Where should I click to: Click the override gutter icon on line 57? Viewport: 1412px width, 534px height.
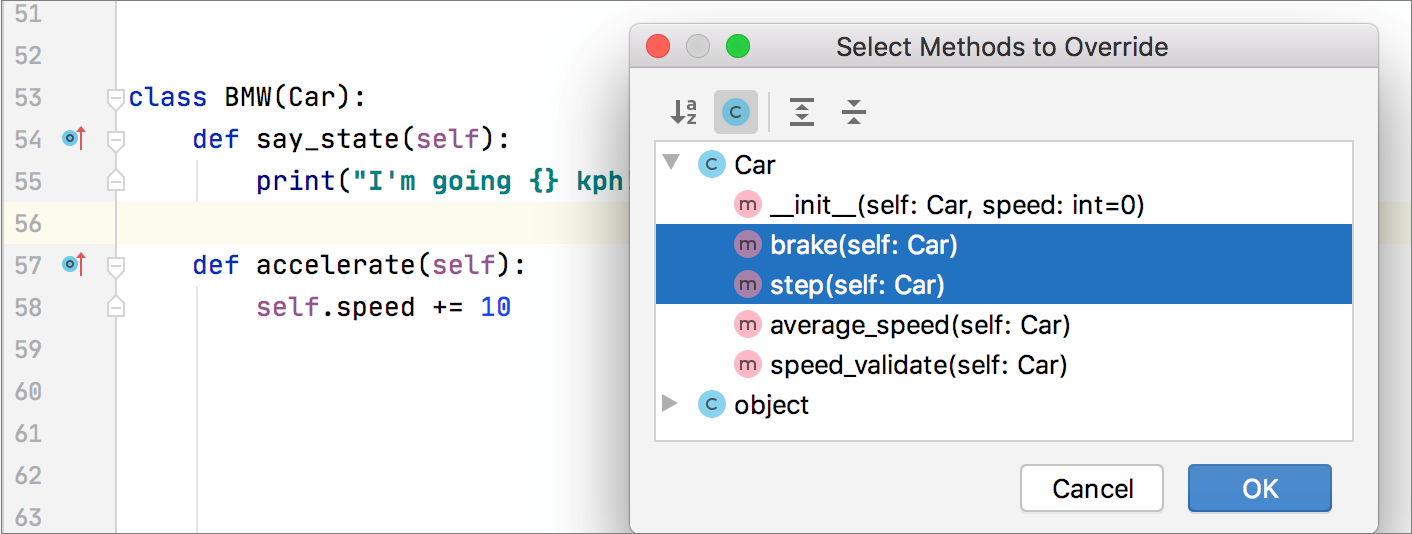pos(74,265)
